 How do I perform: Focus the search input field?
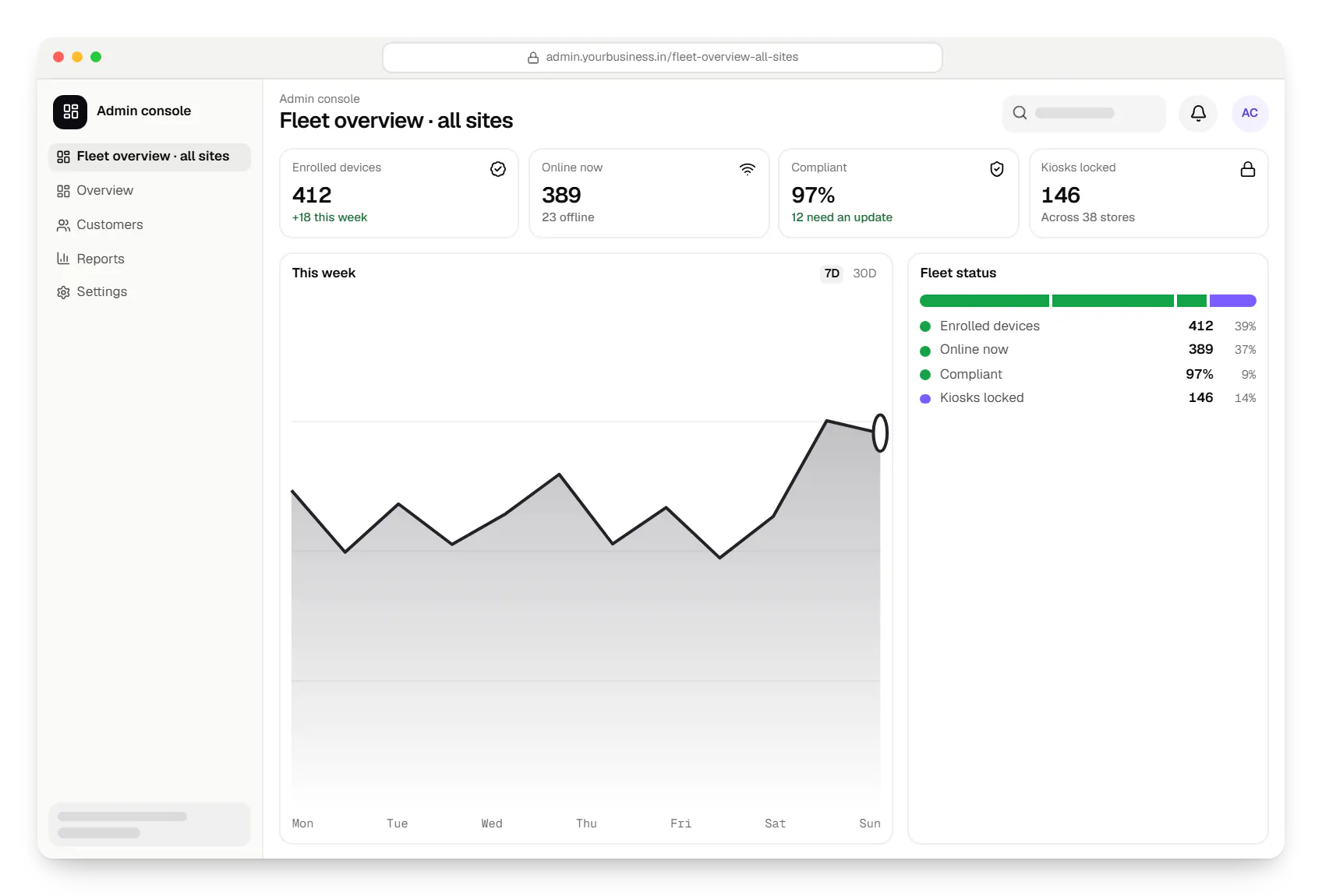click(1083, 113)
